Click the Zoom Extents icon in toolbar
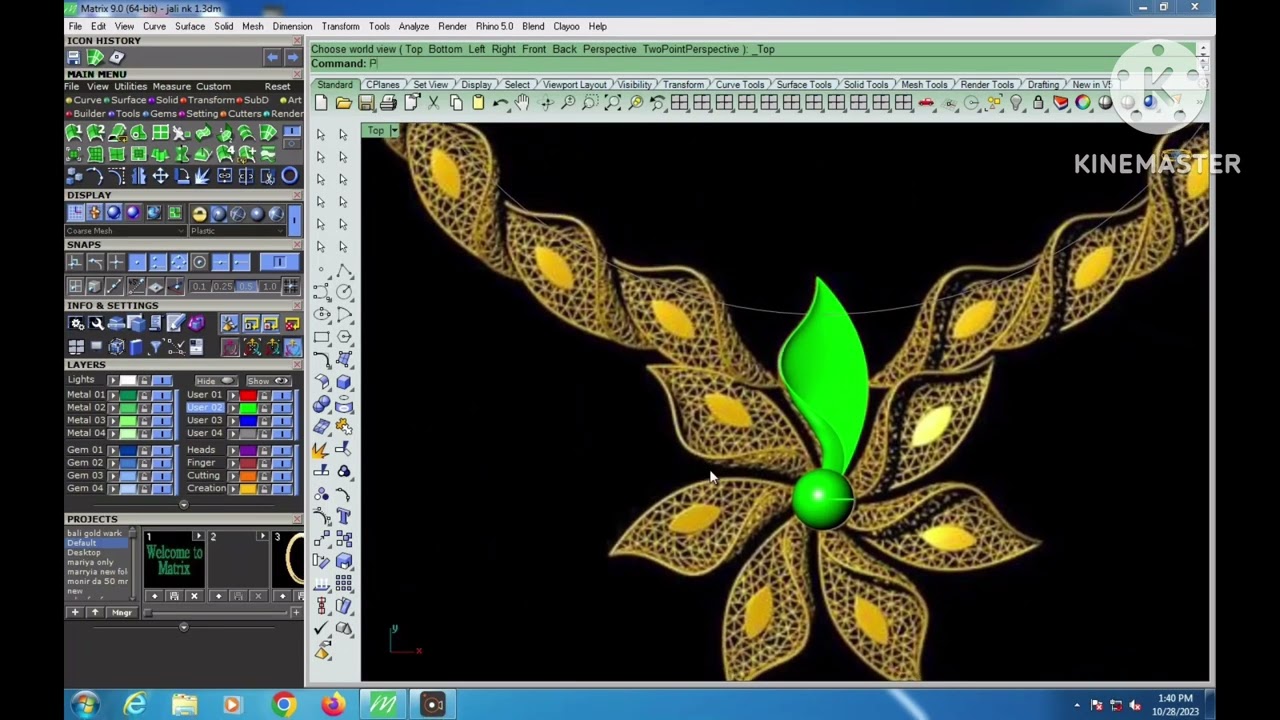Screen dimensions: 1280x720 [613, 103]
